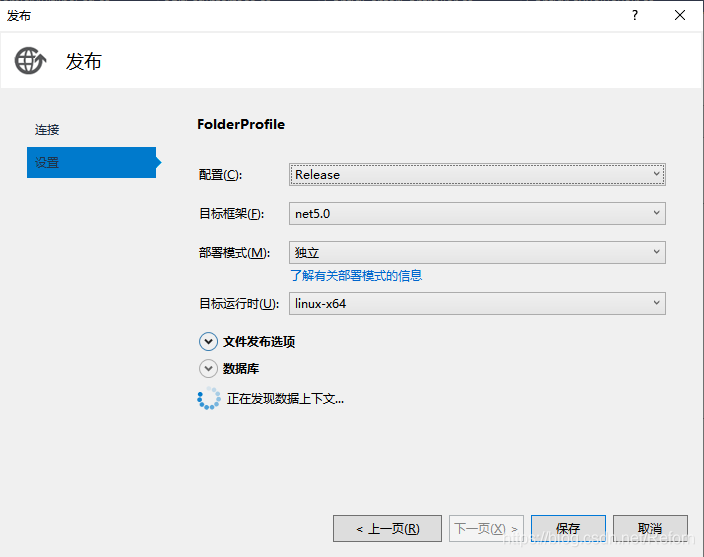704x557 pixels.
Task: Open the 目标运行时 linux-x64 dropdown
Action: coord(477,303)
